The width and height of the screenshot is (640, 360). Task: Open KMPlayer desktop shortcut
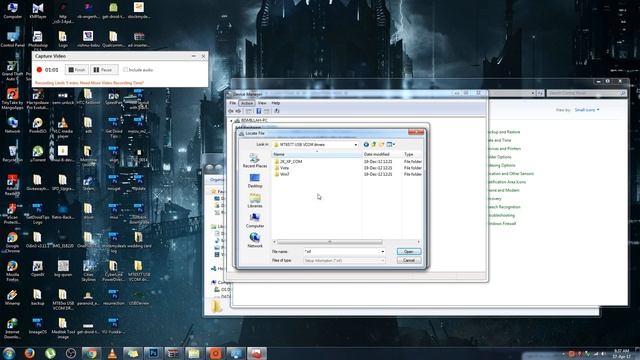coord(38,11)
